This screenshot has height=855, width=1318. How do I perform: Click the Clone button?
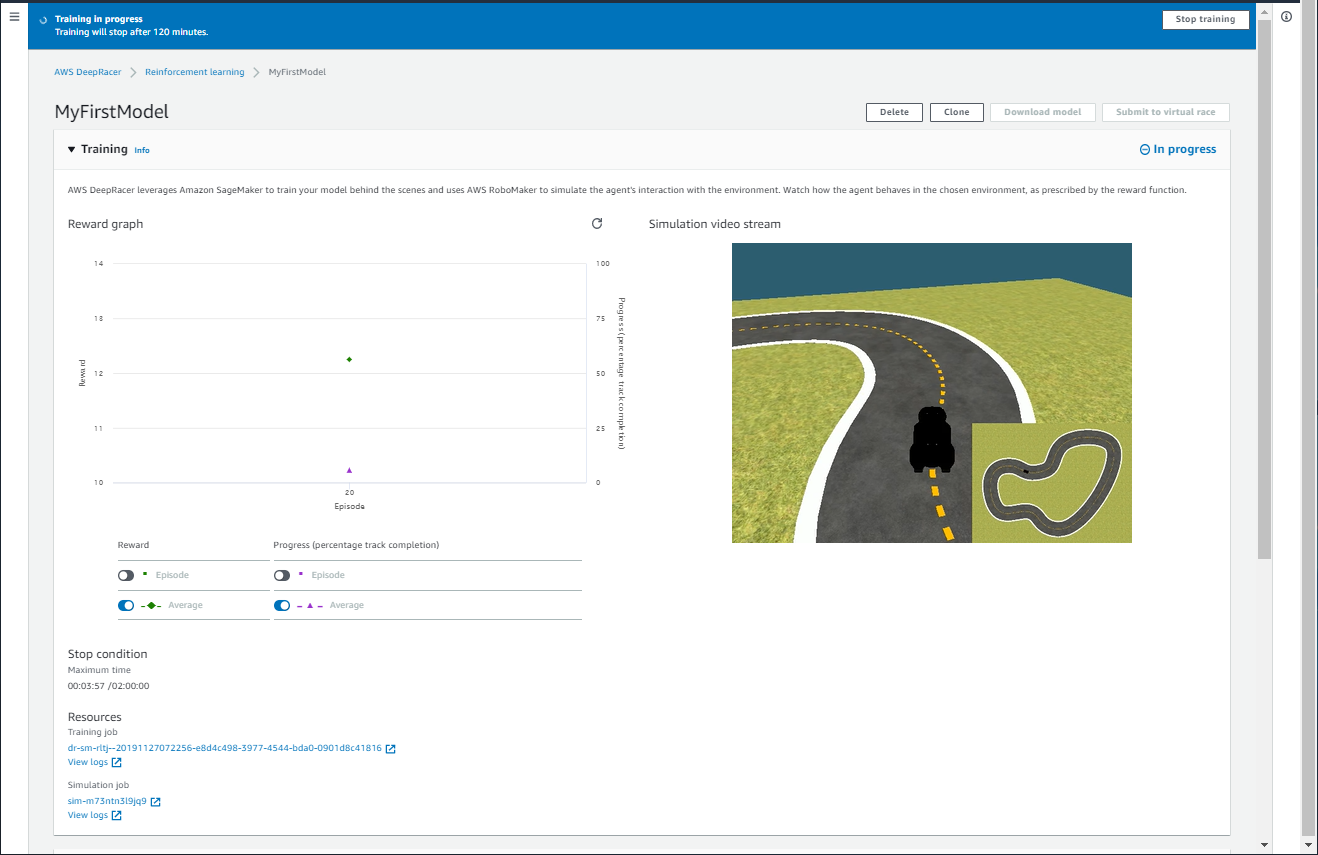pos(956,112)
